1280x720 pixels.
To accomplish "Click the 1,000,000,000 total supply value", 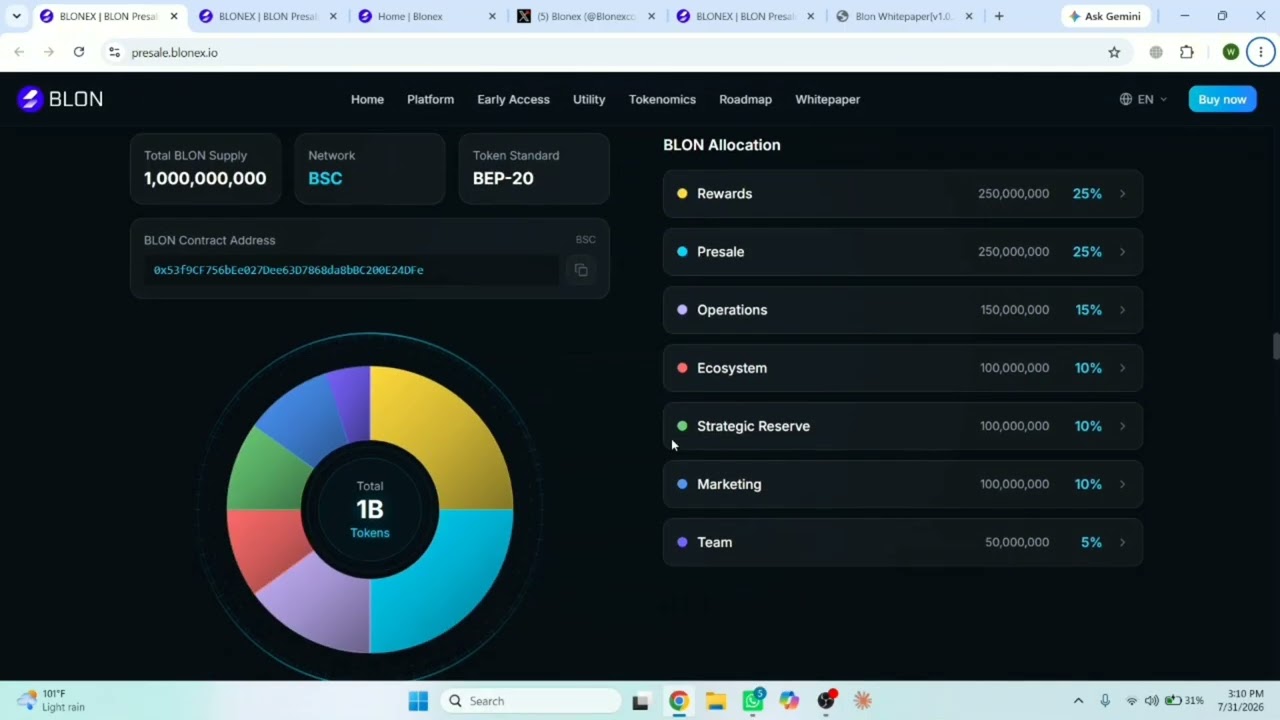I will (x=205, y=178).
